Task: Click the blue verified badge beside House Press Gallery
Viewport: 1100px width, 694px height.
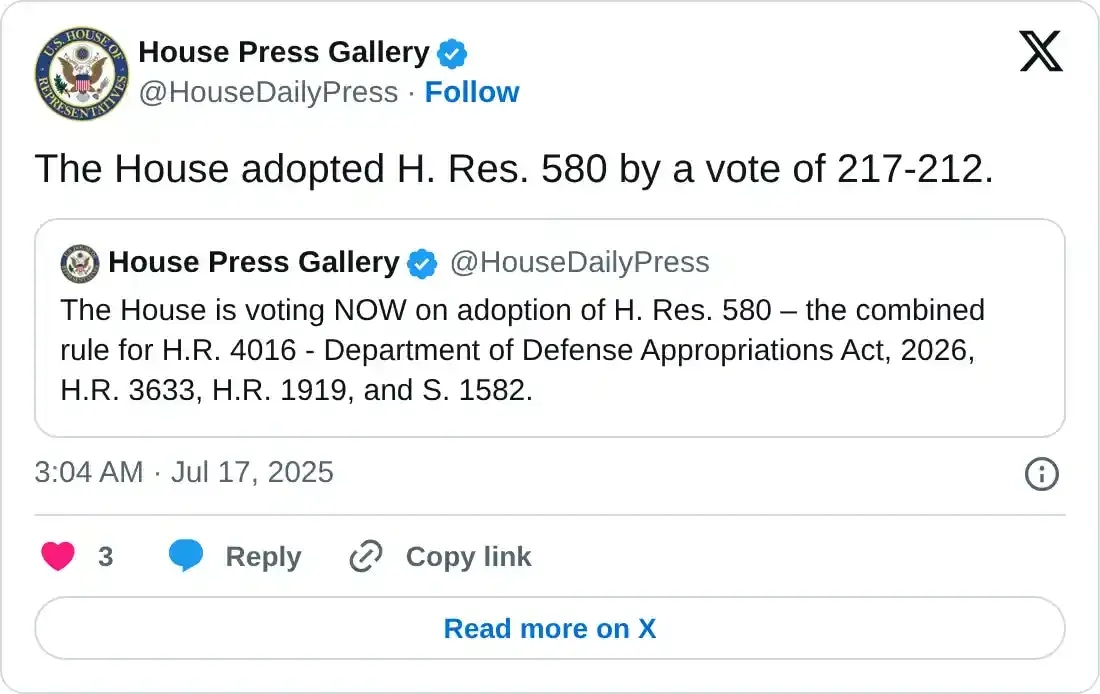Action: pos(452,53)
